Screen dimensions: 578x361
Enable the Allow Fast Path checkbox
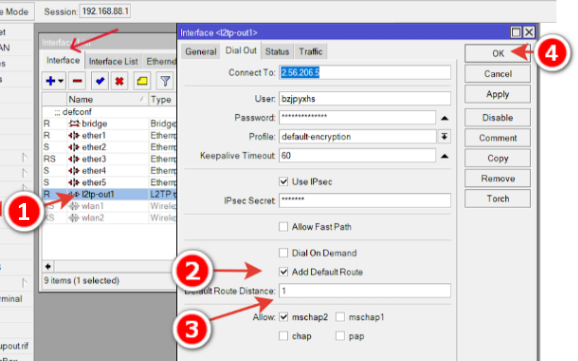click(x=283, y=226)
